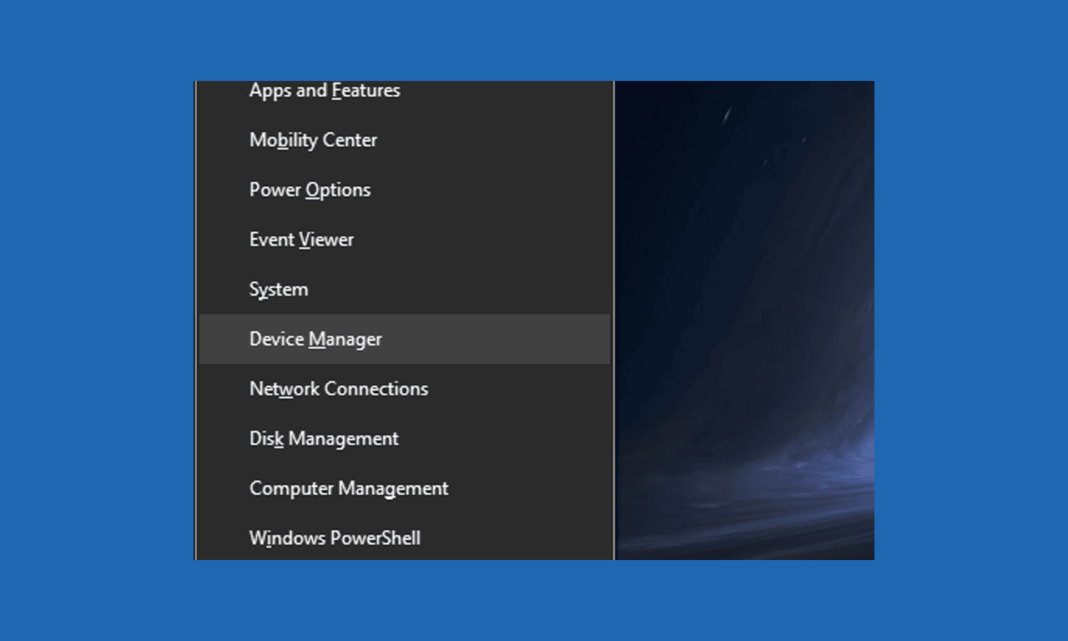
Task: Launch Computer Management console
Action: 349,488
